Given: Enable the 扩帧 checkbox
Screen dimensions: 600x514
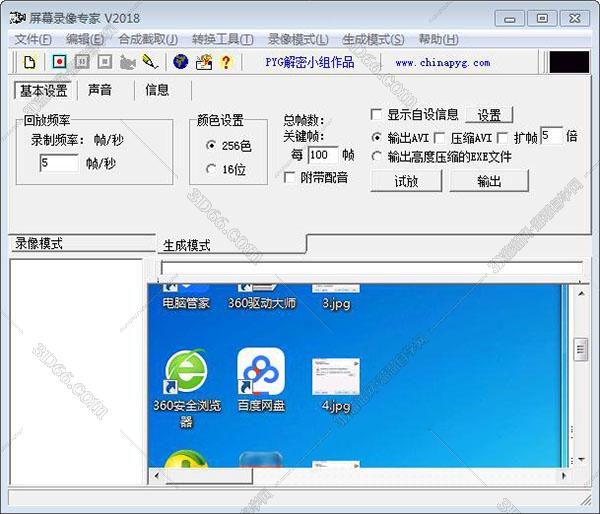Looking at the screenshot, I should point(502,138).
